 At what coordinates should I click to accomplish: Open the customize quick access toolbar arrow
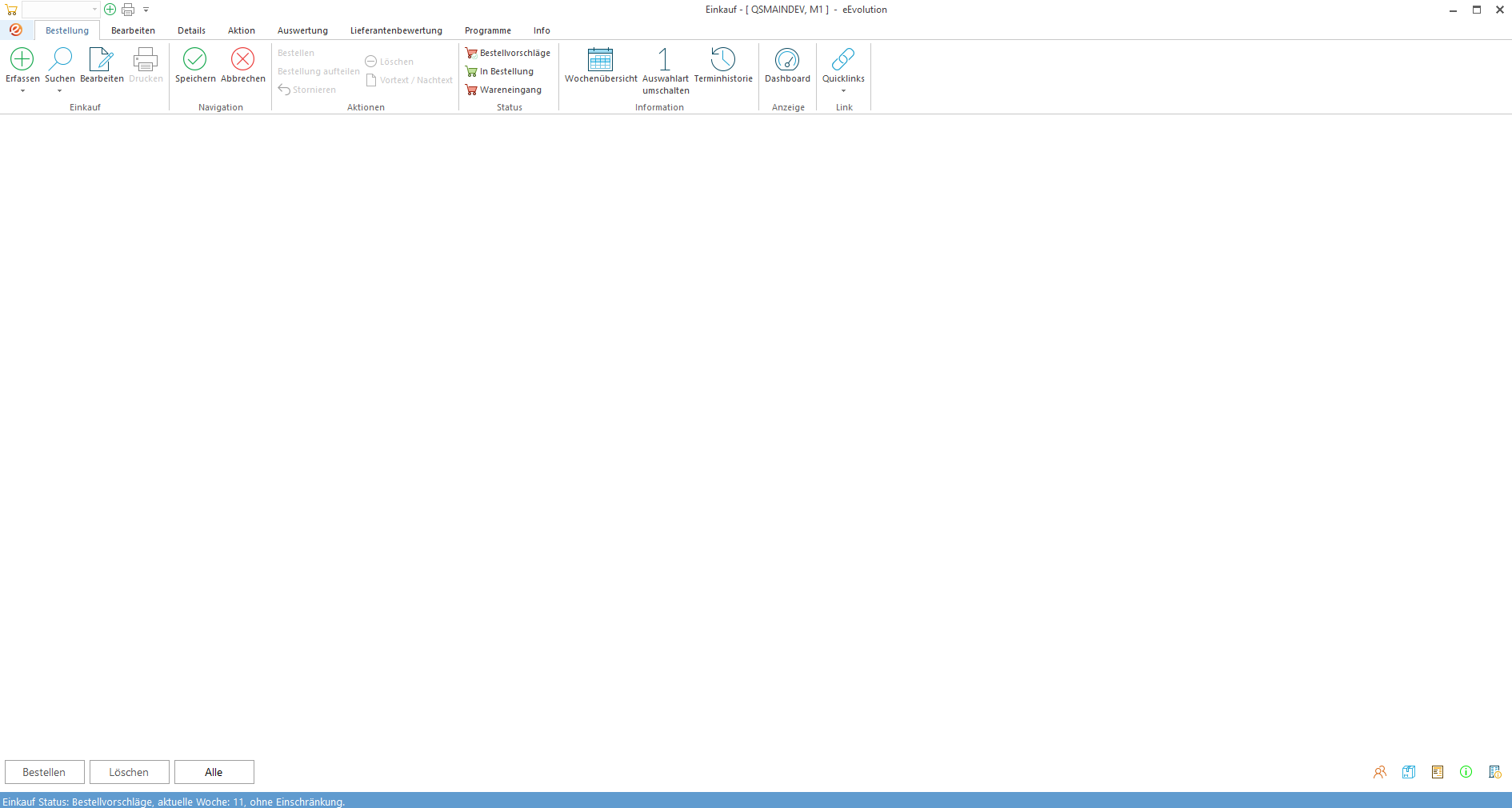click(146, 10)
